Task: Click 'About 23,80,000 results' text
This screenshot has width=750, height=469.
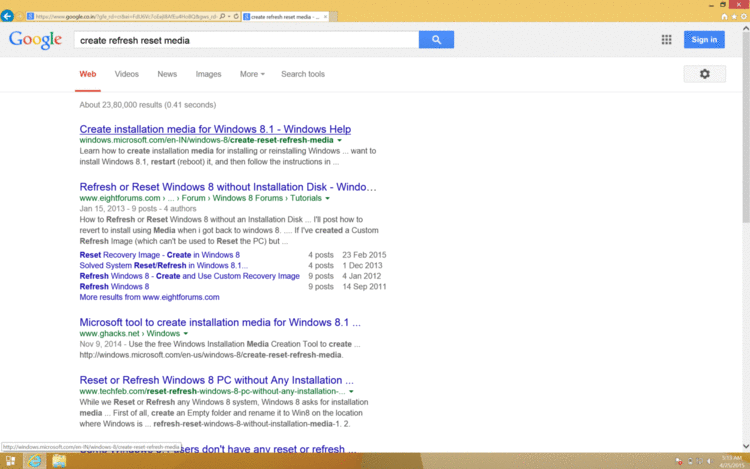Action: (148, 105)
